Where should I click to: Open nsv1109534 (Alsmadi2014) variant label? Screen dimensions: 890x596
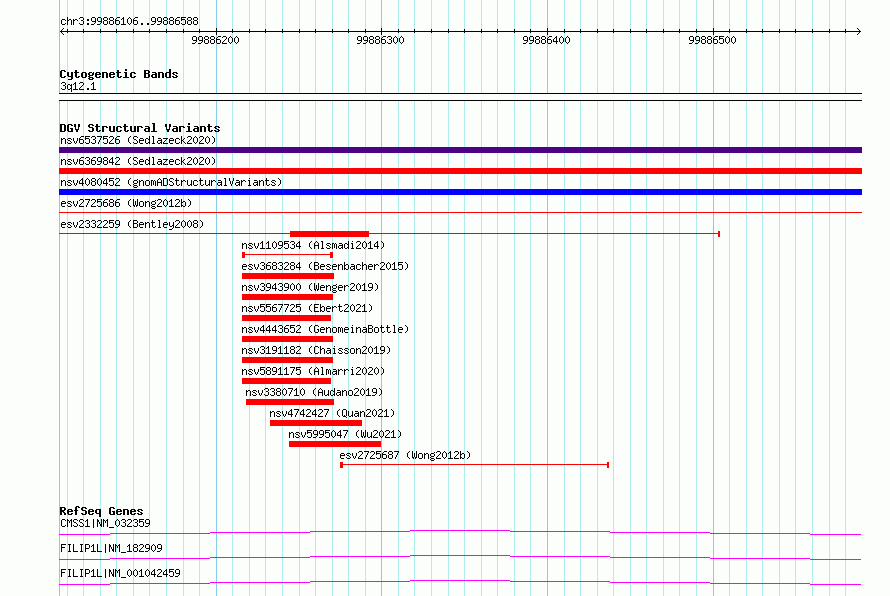click(313, 245)
